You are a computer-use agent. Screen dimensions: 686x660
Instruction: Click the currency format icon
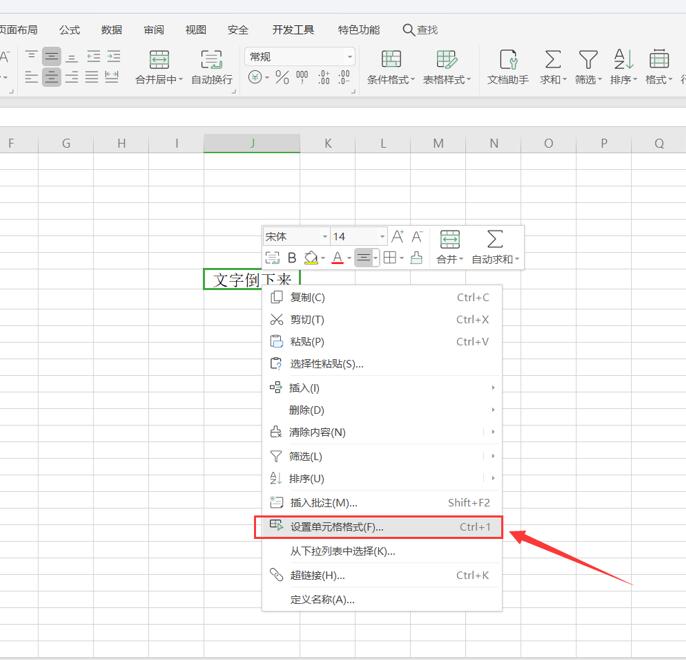pyautogui.click(x=255, y=78)
